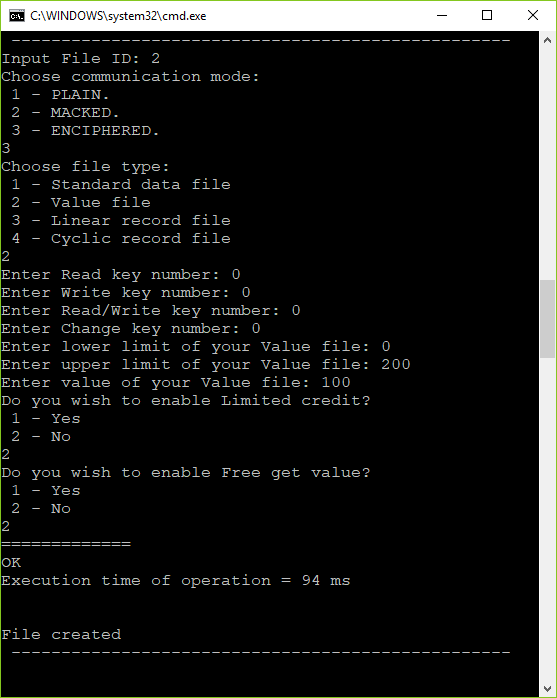Screen dimensions: 557x698
Task: Click the upper limit value 200
Action: point(395,365)
